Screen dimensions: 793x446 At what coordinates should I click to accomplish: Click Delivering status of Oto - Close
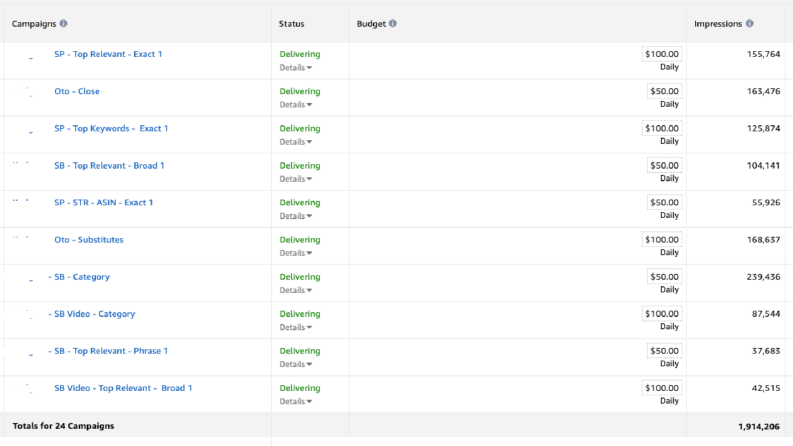pyautogui.click(x=300, y=92)
